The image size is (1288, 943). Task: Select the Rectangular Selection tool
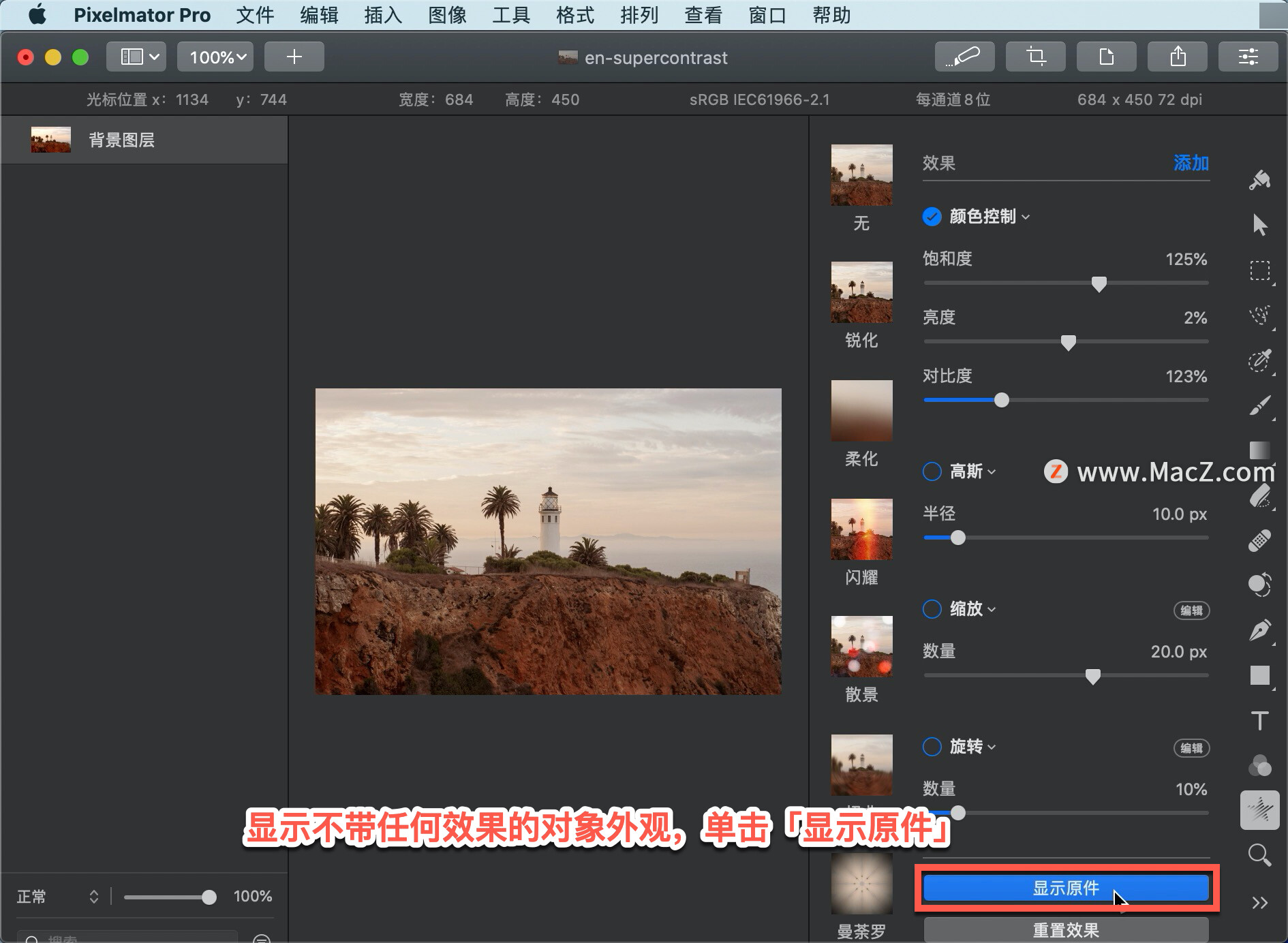click(x=1259, y=270)
